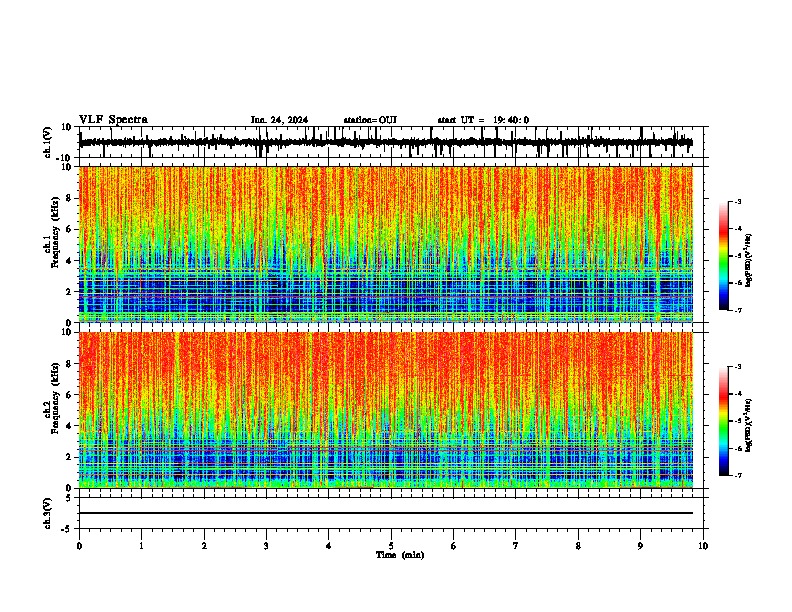This screenshot has width=792, height=612.
Task: Click the station label in the header
Action: [370, 120]
